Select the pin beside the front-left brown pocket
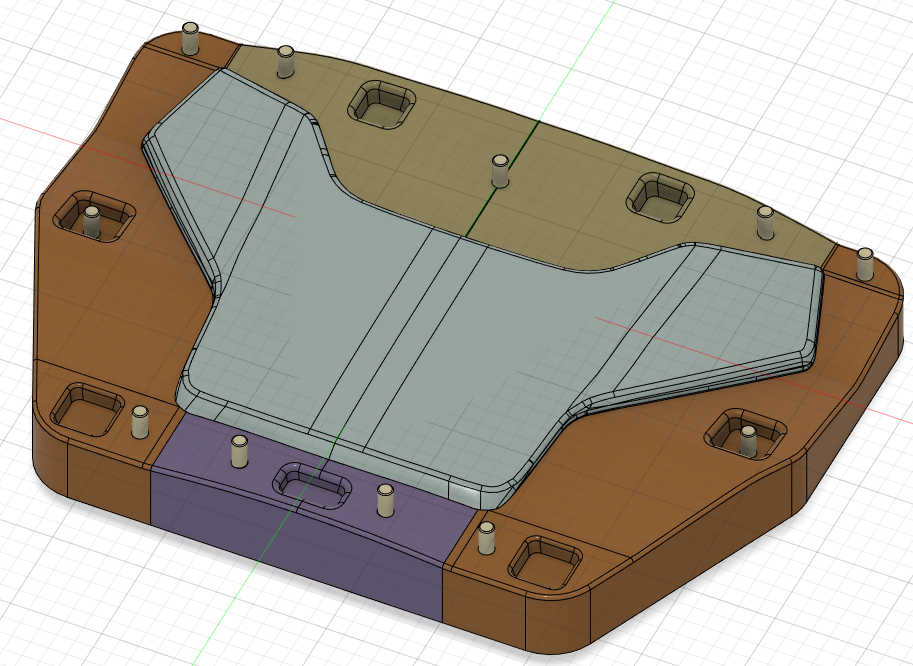Image resolution: width=913 pixels, height=666 pixels. (x=140, y=422)
